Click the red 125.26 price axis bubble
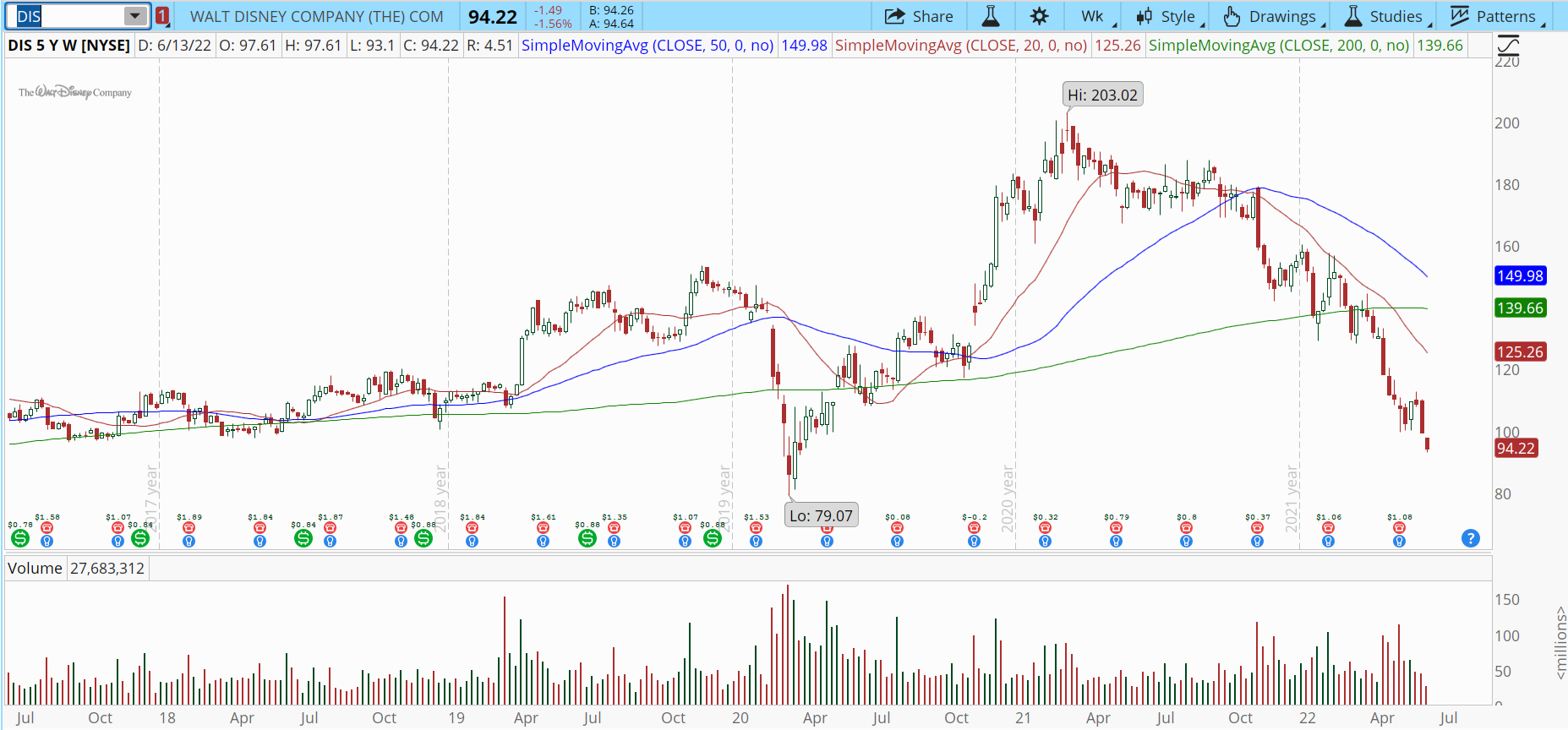The height and width of the screenshot is (730, 1568). (x=1521, y=351)
